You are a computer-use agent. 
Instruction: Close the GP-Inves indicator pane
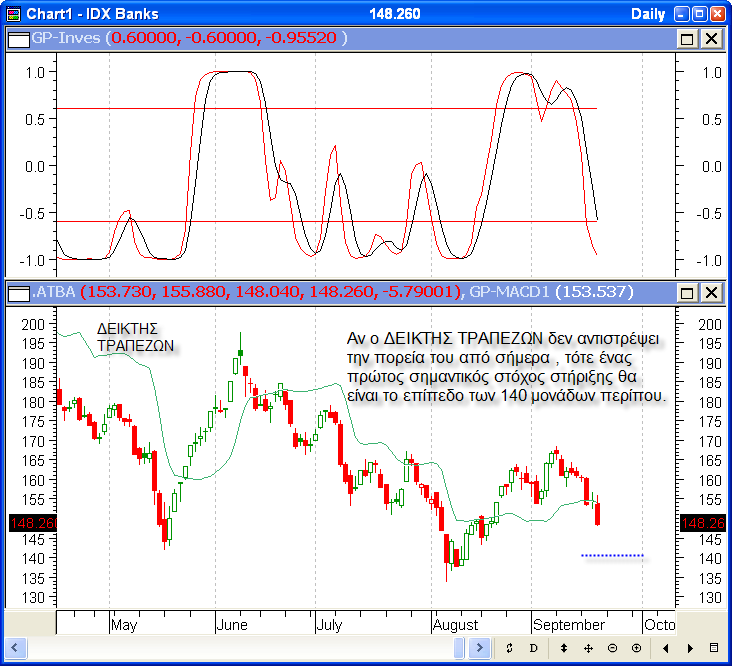(x=710, y=38)
